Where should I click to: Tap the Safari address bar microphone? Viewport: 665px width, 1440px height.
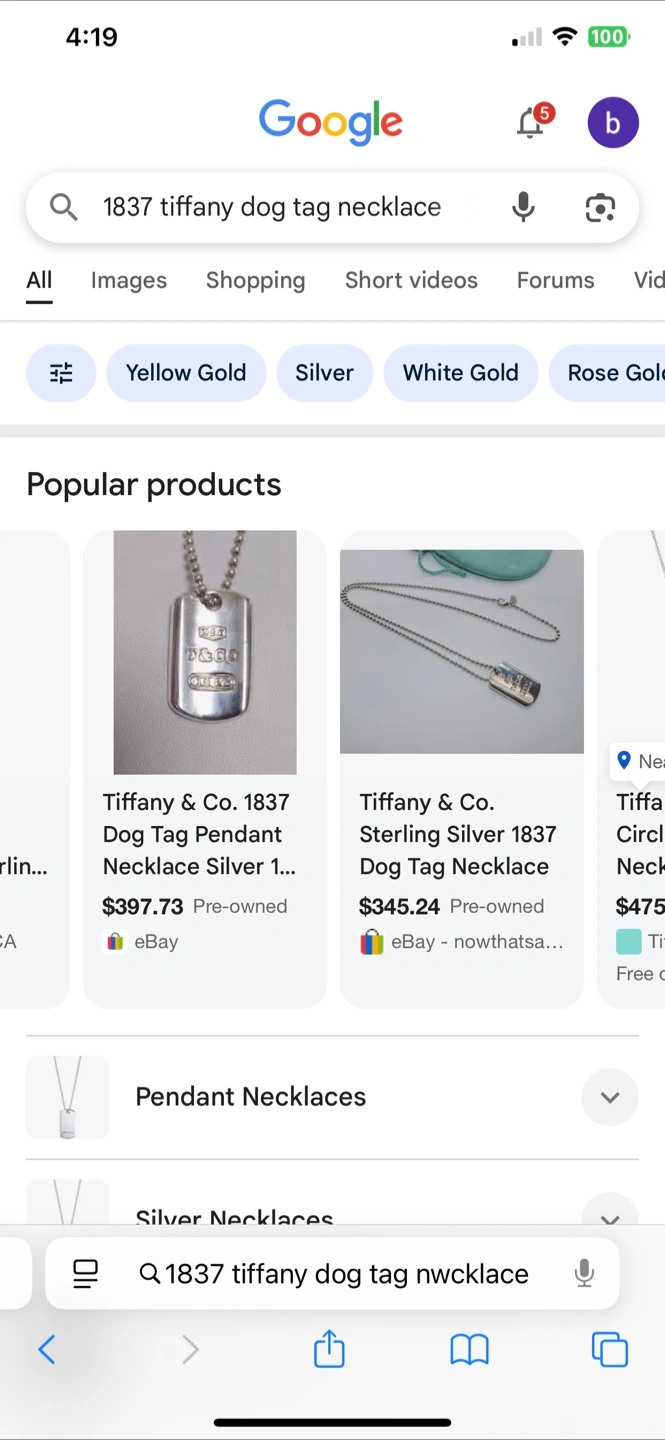[x=584, y=1273]
